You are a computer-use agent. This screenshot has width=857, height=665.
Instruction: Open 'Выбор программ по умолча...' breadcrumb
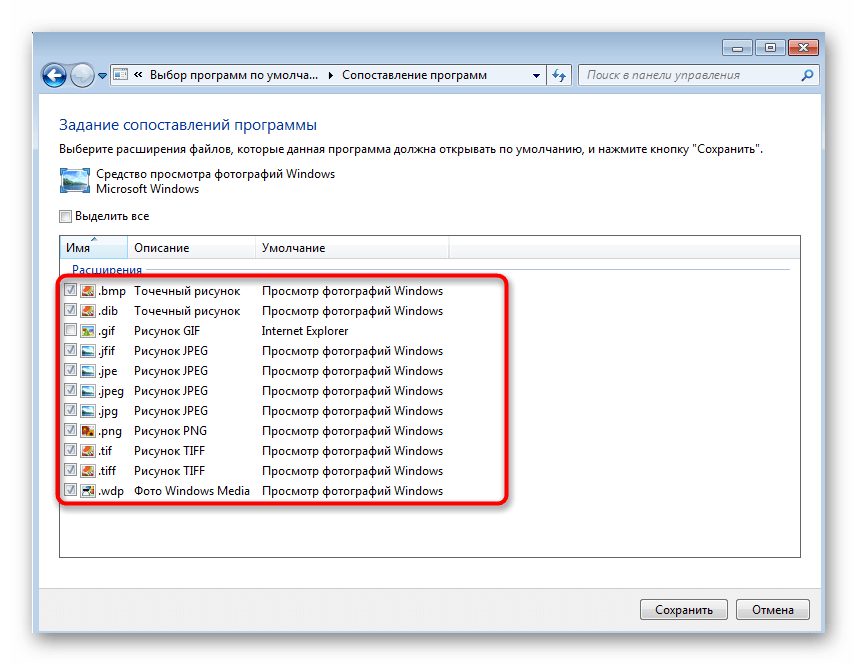234,75
